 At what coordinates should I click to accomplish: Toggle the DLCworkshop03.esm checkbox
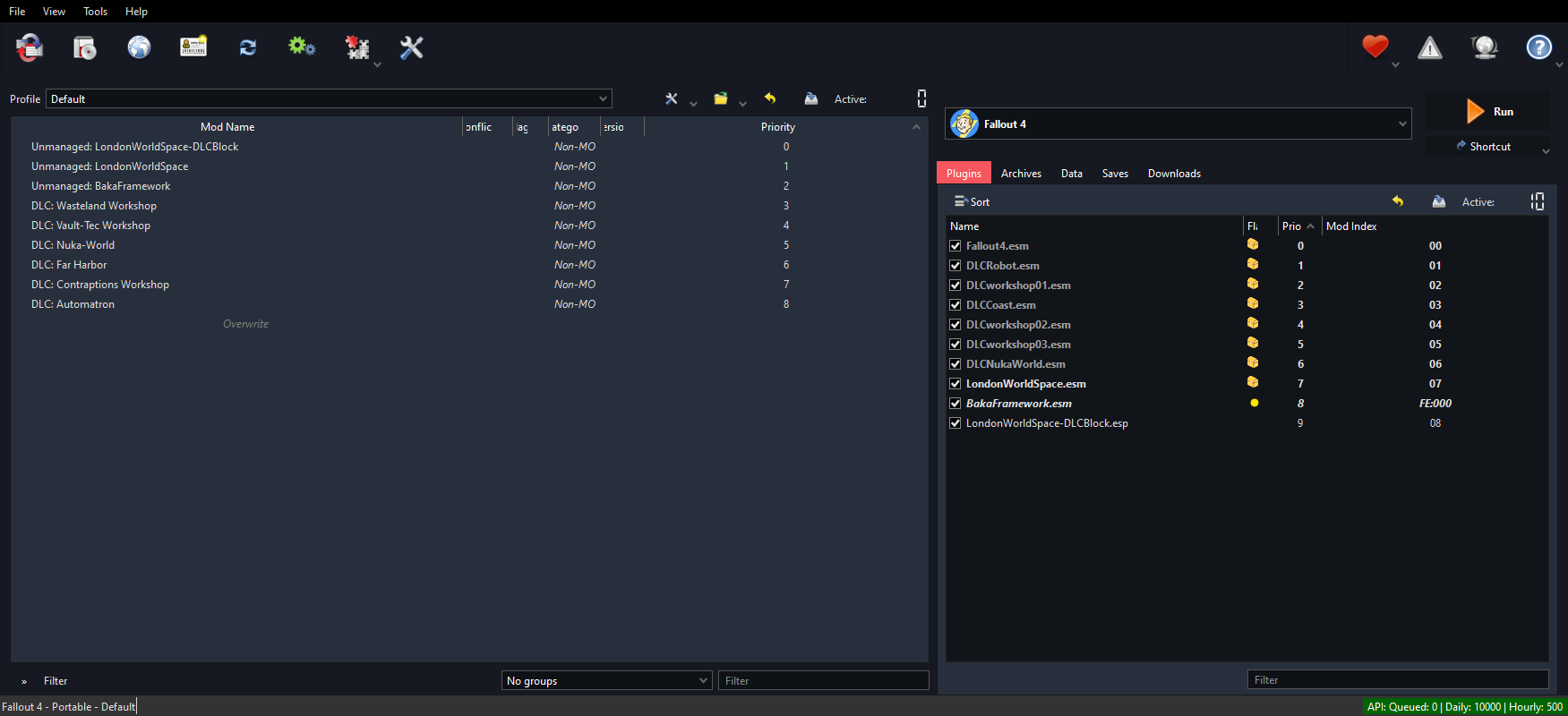click(955, 345)
